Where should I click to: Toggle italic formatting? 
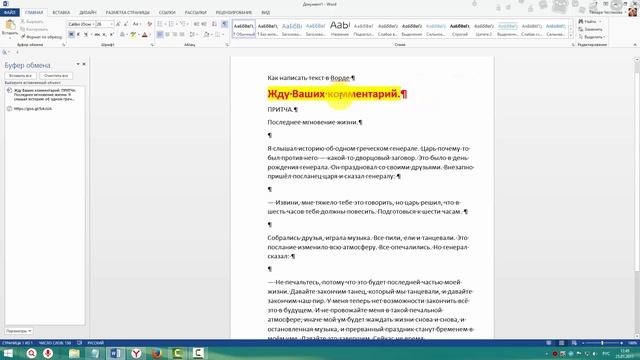[x=78, y=35]
